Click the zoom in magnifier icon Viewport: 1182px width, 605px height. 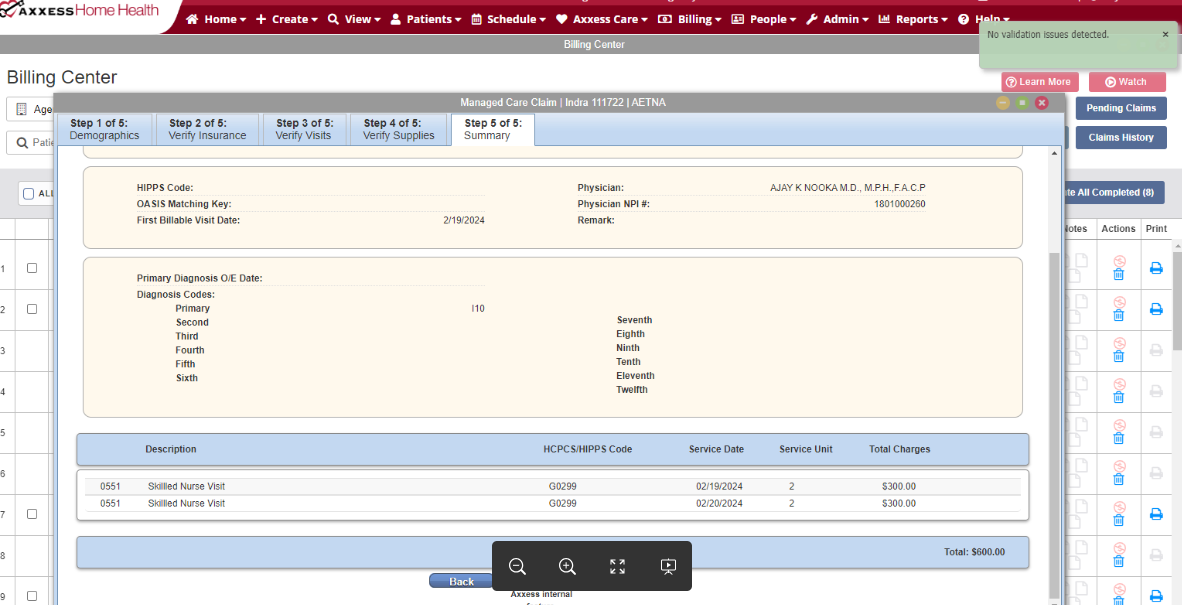coord(567,567)
